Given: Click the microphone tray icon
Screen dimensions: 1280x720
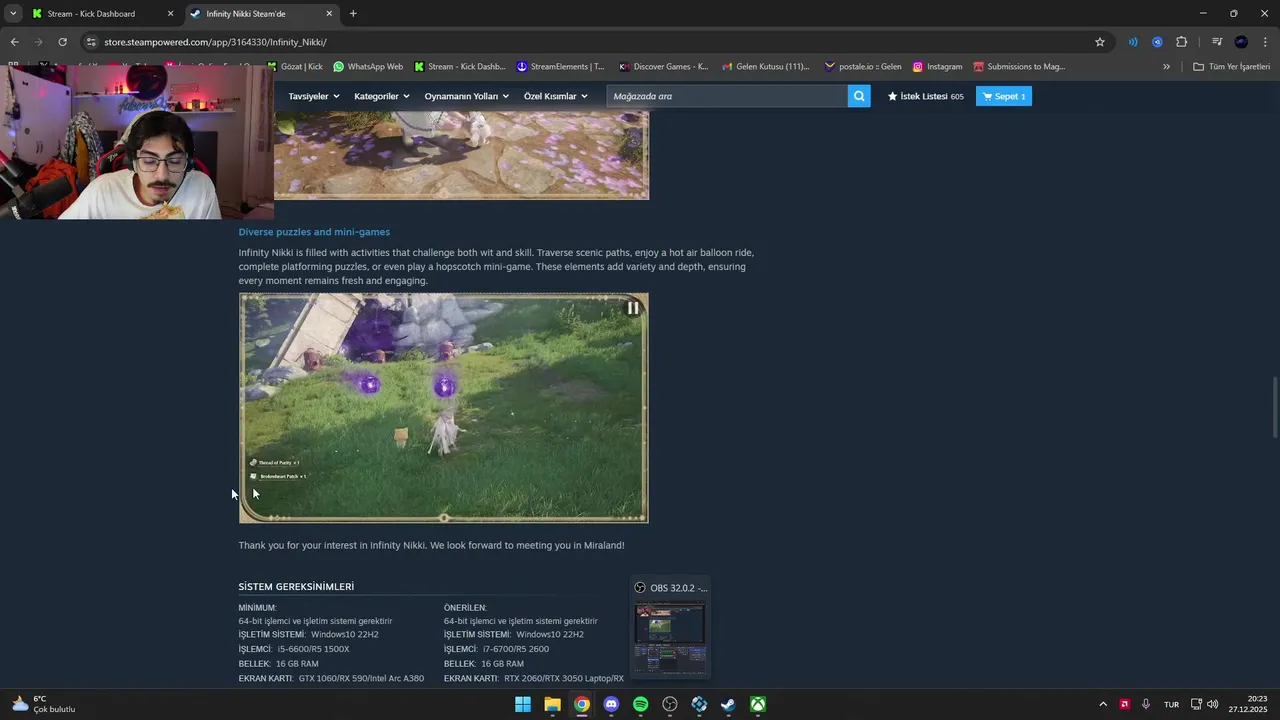Looking at the screenshot, I should click(x=1146, y=704).
